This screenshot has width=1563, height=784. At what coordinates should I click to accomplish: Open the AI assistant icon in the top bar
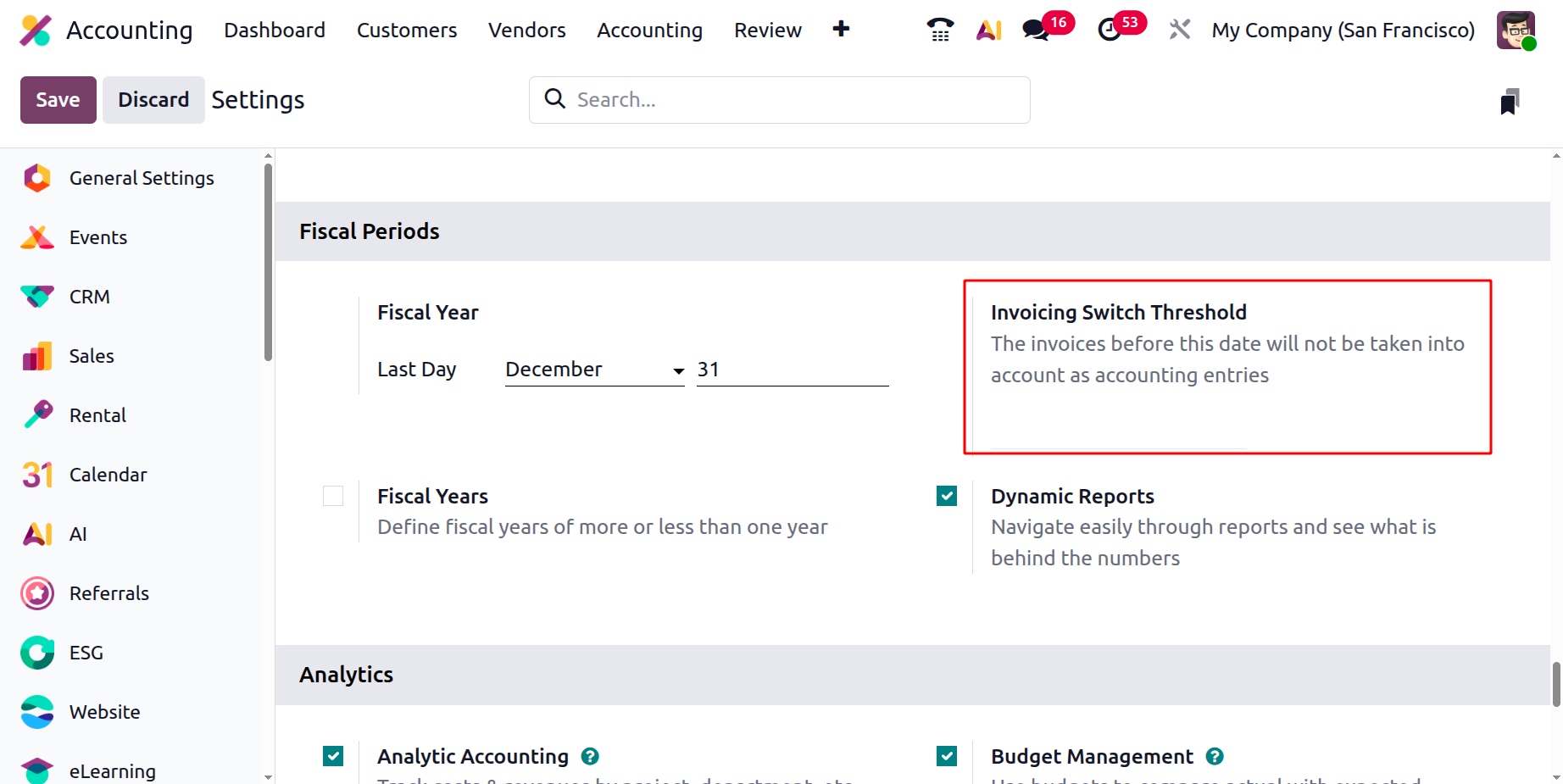click(988, 30)
